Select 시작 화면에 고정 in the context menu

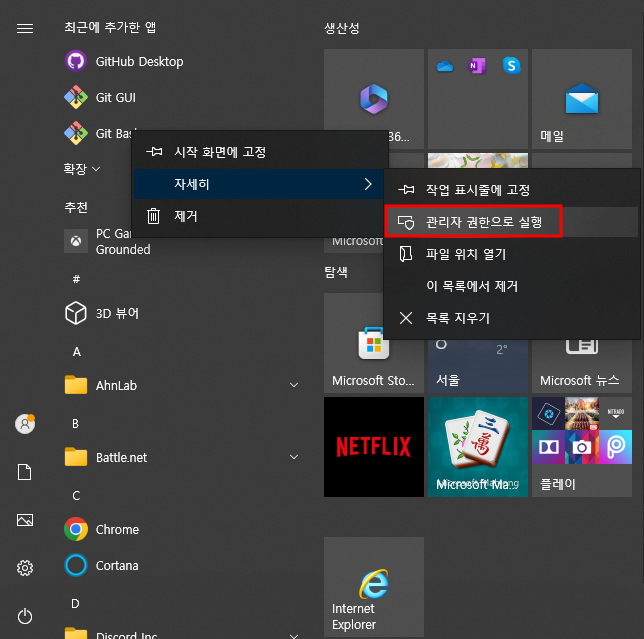[259, 152]
